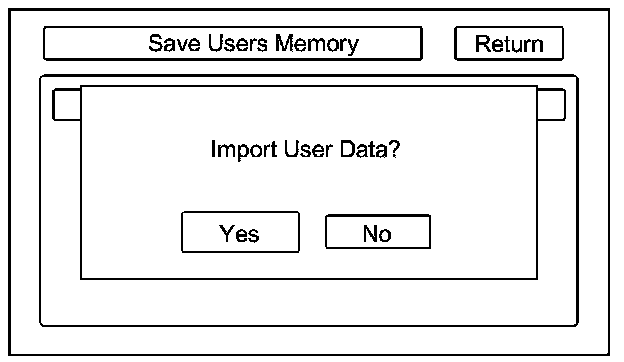Screen dimensions: 624x362
Task: Choose Yes in the Import User Data dialog
Action: tap(240, 232)
